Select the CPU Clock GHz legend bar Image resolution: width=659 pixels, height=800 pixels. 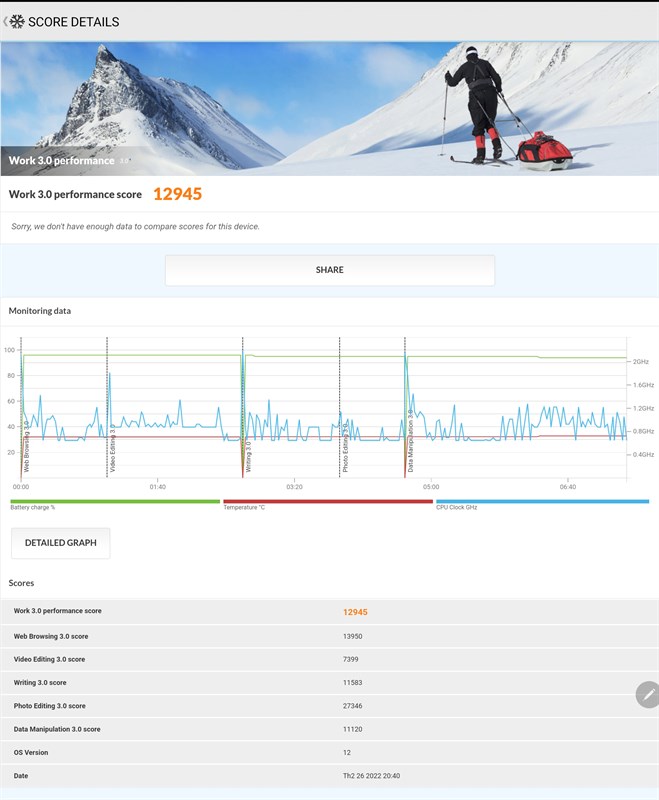pos(542,502)
